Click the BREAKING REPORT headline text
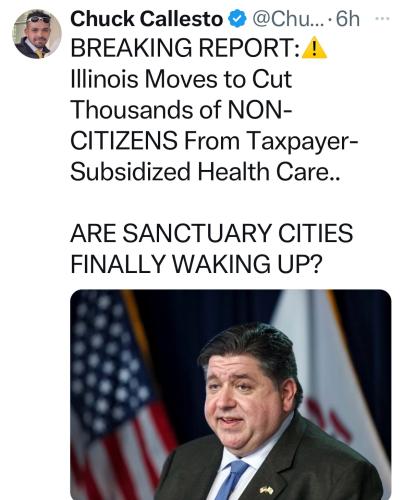This screenshot has width=404, height=500. click(185, 48)
